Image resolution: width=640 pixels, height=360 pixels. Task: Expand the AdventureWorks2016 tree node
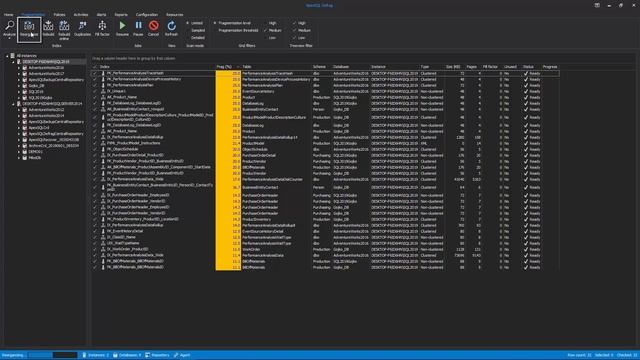tap(19, 68)
